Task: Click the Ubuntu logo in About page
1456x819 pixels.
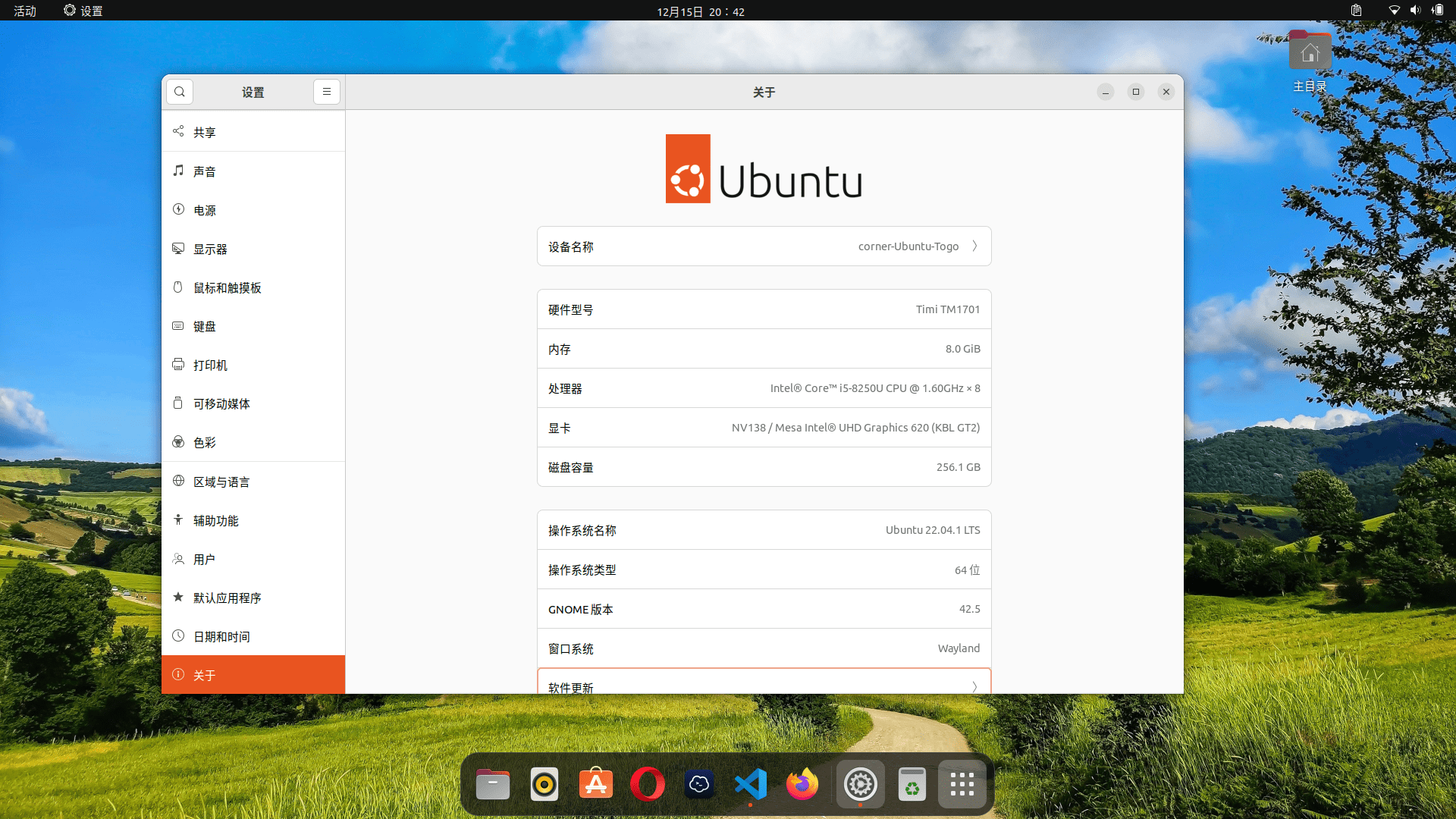Action: pos(764,168)
